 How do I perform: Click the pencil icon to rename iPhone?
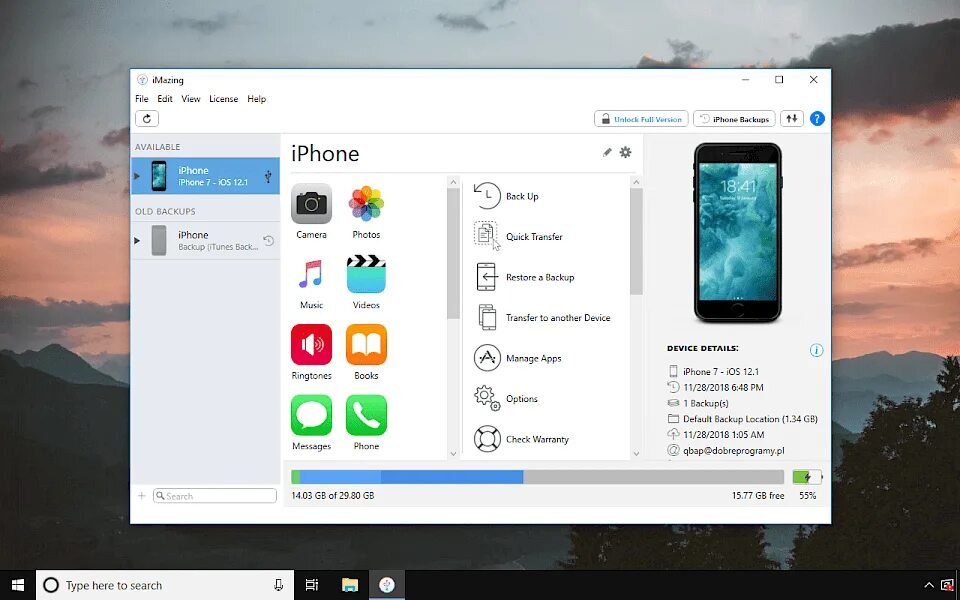click(x=607, y=152)
